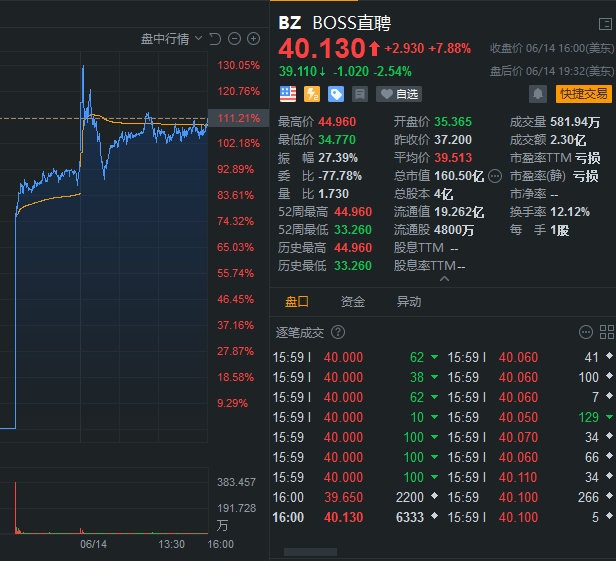Click the BZ ticker symbol

(290, 23)
